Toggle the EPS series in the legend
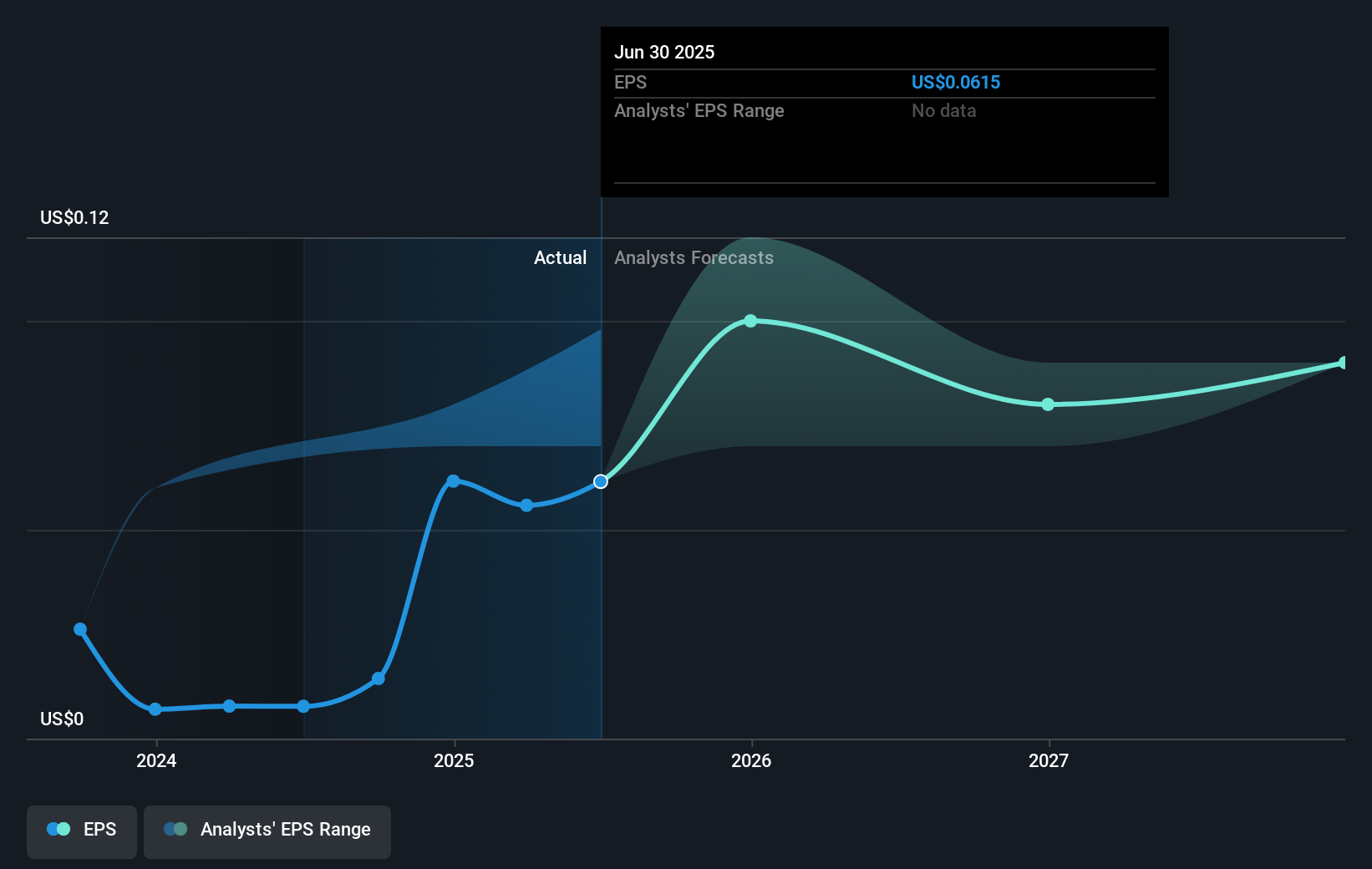 pos(81,829)
